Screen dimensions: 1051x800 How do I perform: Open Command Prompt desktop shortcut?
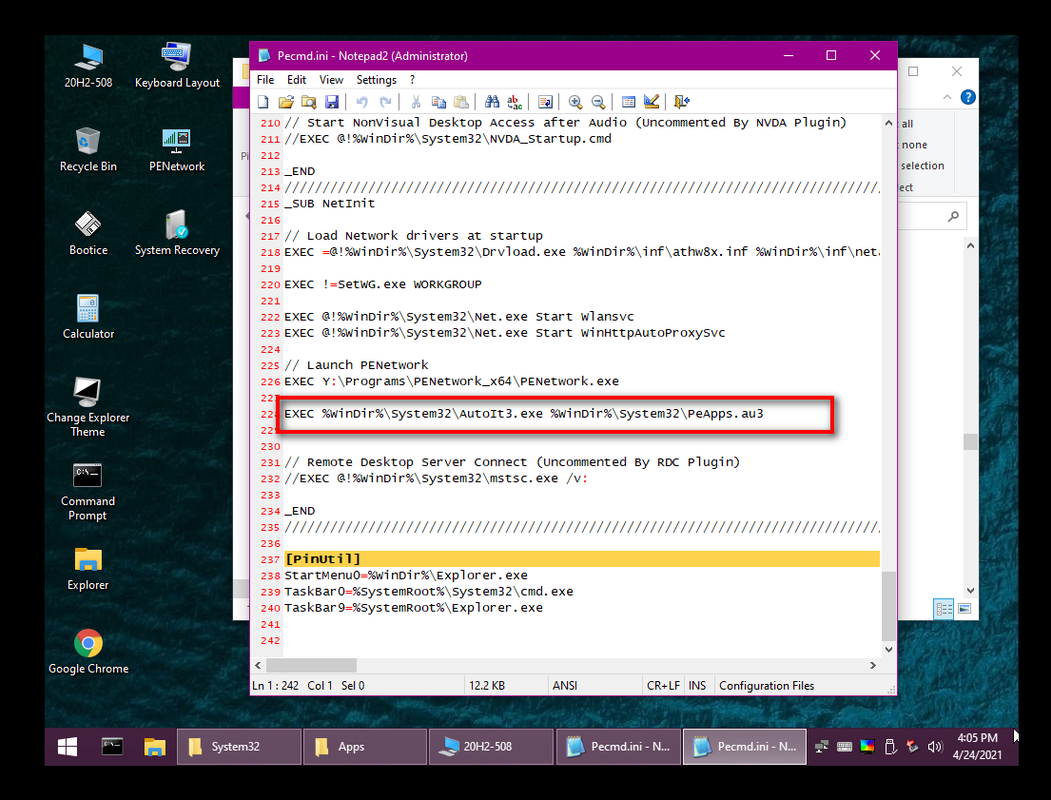[x=88, y=491]
